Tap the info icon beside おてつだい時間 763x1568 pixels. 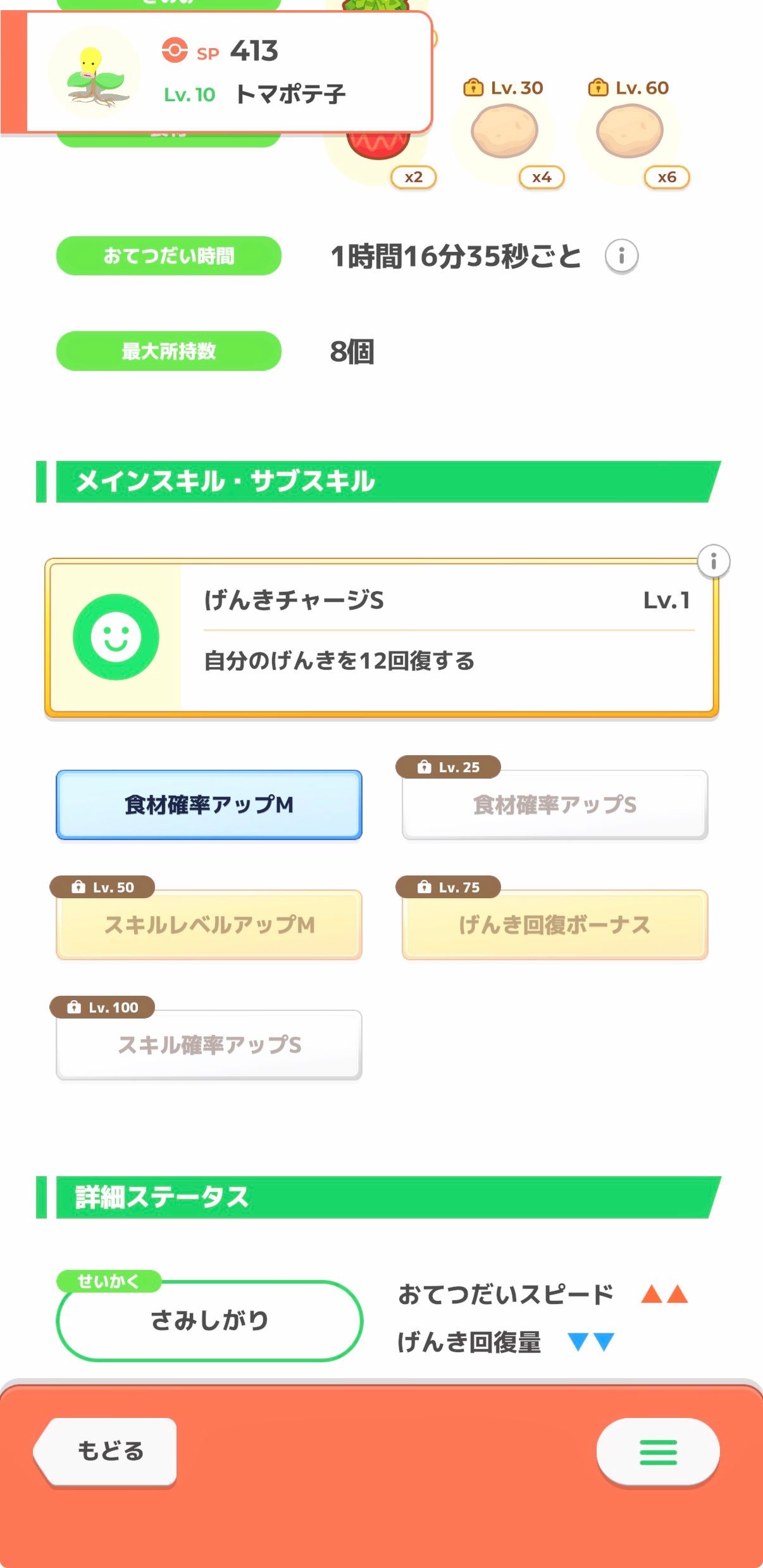(x=621, y=256)
